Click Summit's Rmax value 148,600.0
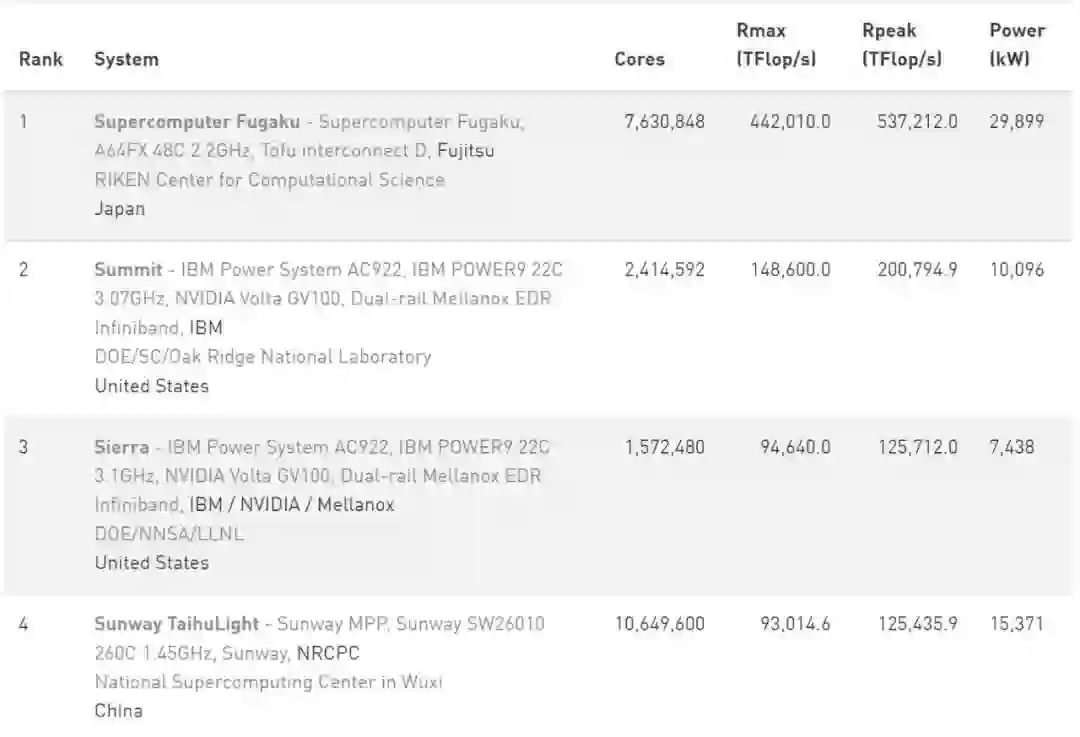Screen dimensions: 1080x737 pyautogui.click(x=790, y=270)
